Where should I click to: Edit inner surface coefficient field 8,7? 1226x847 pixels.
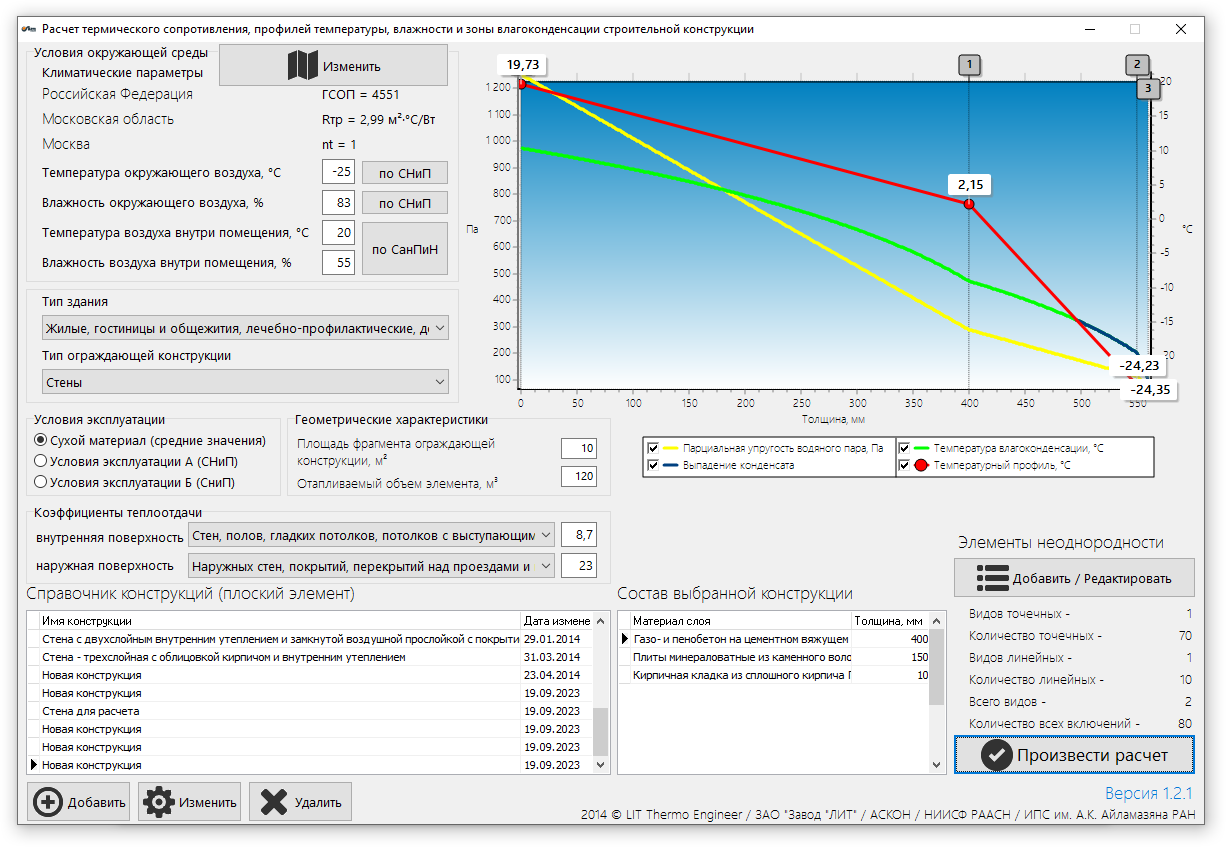click(x=578, y=535)
